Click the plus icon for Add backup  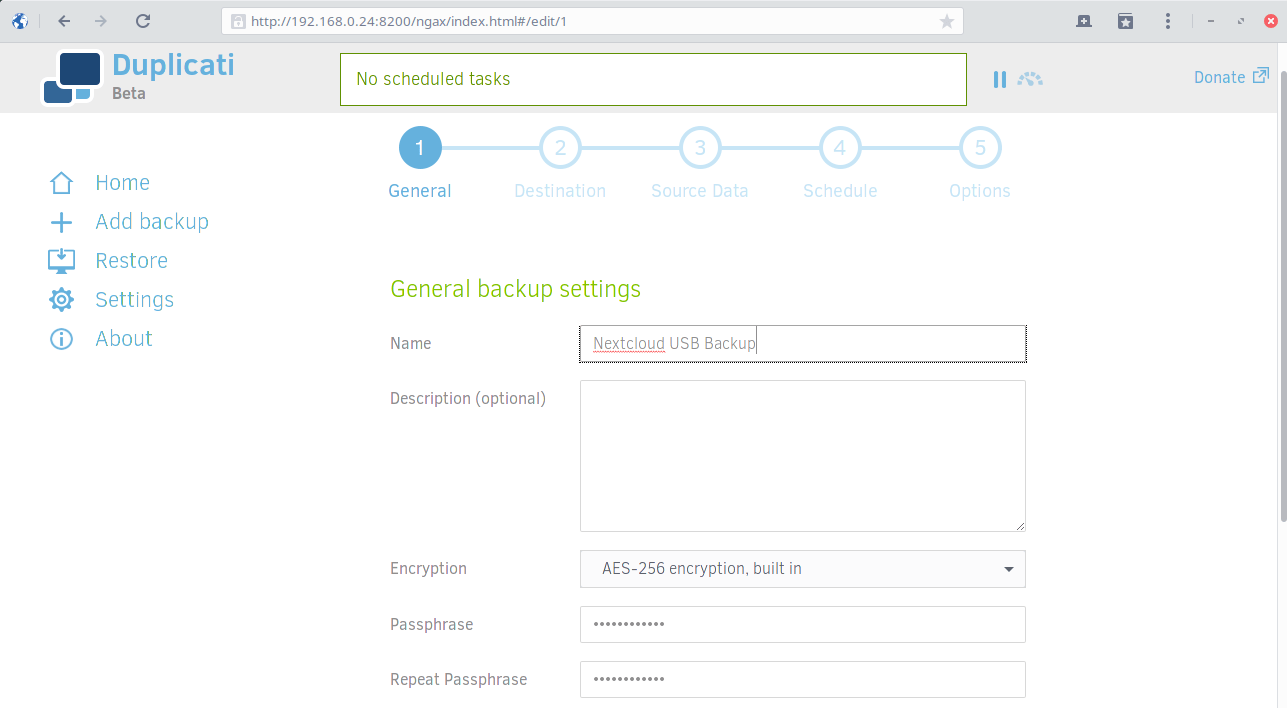click(61, 222)
